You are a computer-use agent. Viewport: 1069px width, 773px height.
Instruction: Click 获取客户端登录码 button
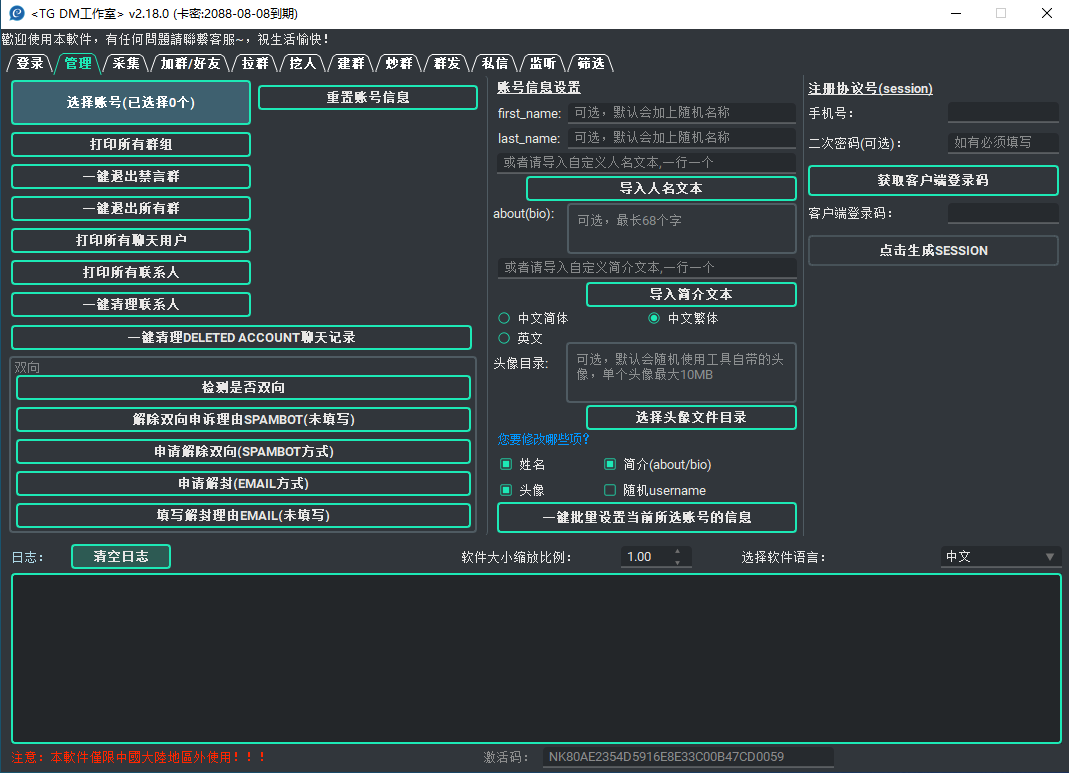coord(933,181)
